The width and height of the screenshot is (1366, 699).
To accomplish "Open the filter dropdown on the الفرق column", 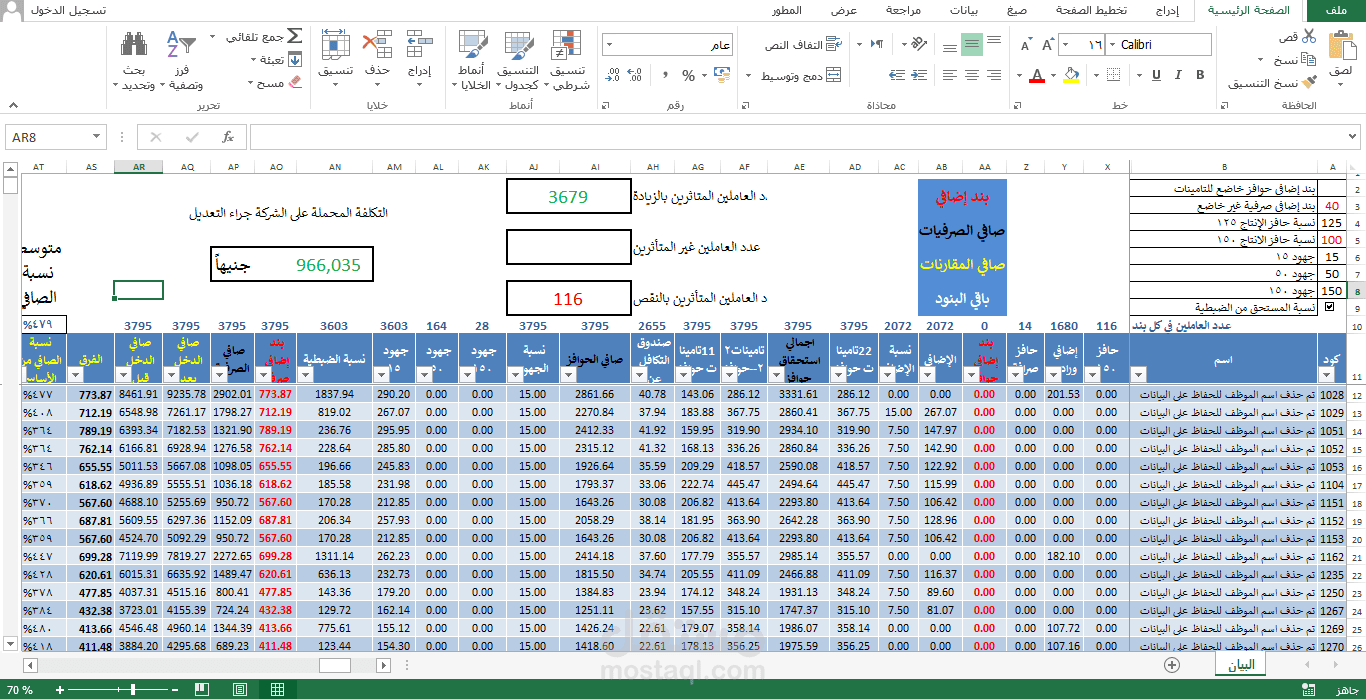I will point(76,375).
